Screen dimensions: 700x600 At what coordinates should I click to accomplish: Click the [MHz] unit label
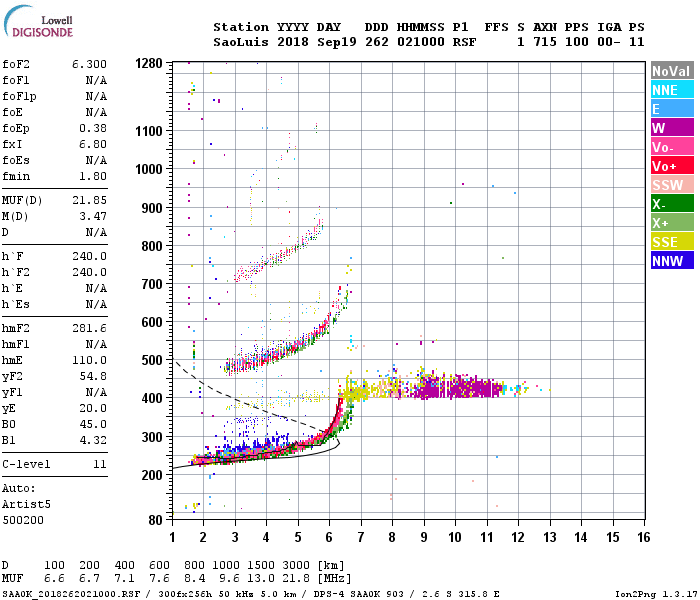point(334,579)
